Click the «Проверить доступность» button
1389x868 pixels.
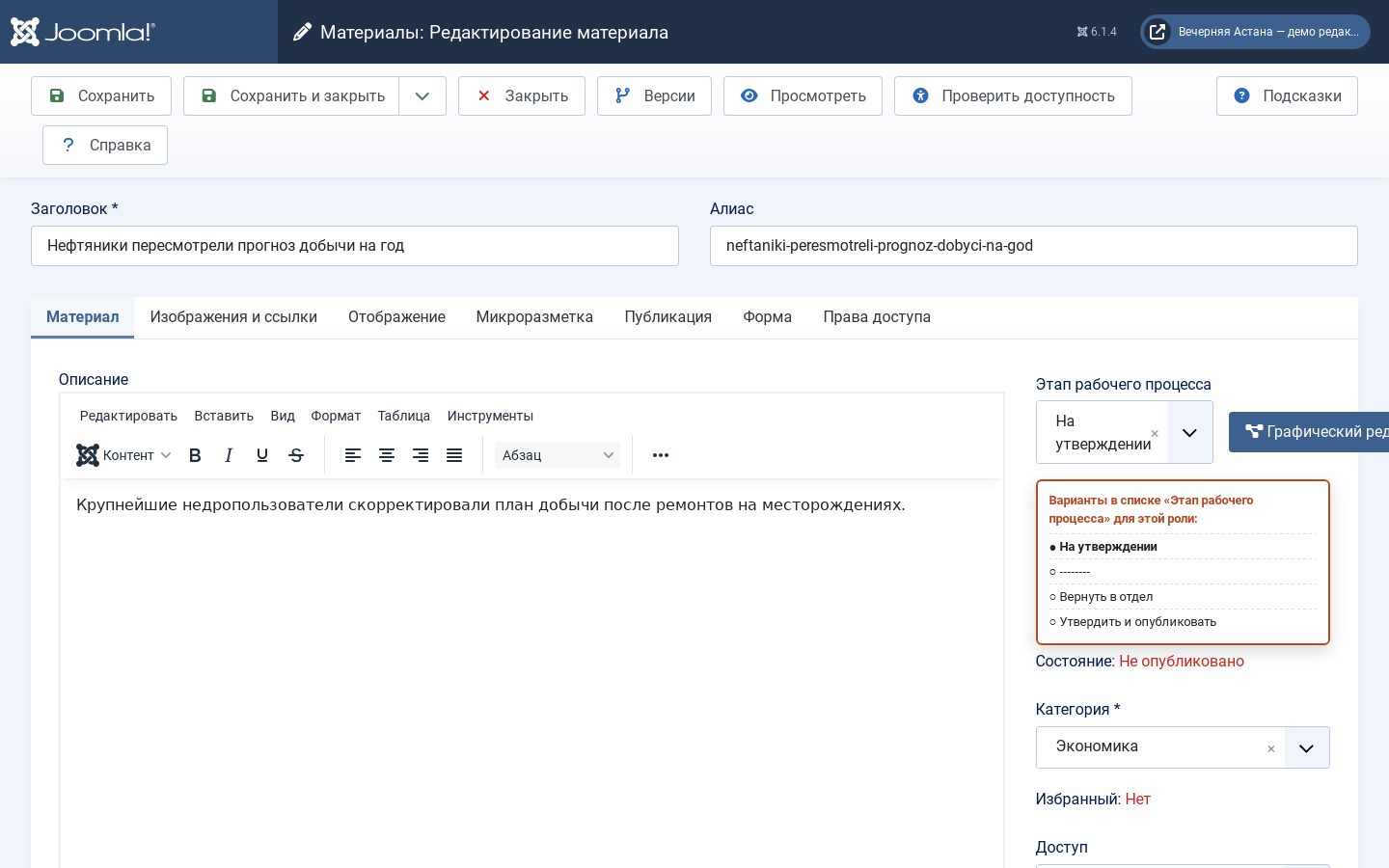click(x=1013, y=95)
